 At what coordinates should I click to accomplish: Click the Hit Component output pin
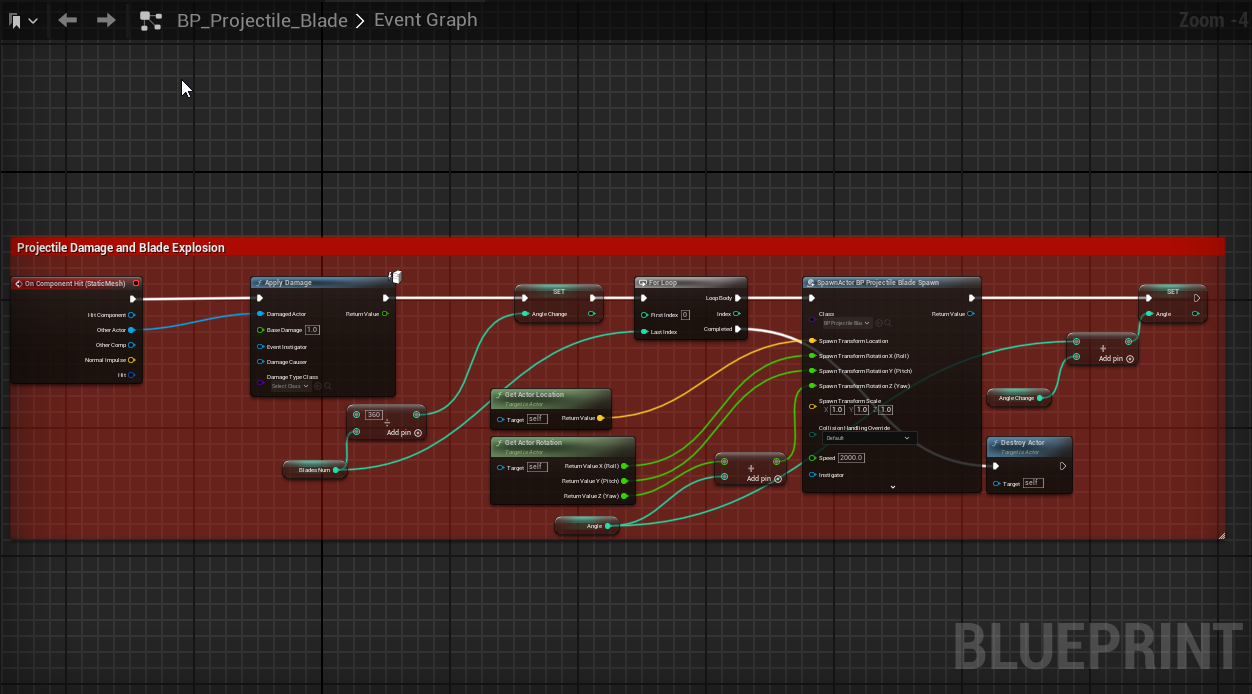(x=132, y=314)
